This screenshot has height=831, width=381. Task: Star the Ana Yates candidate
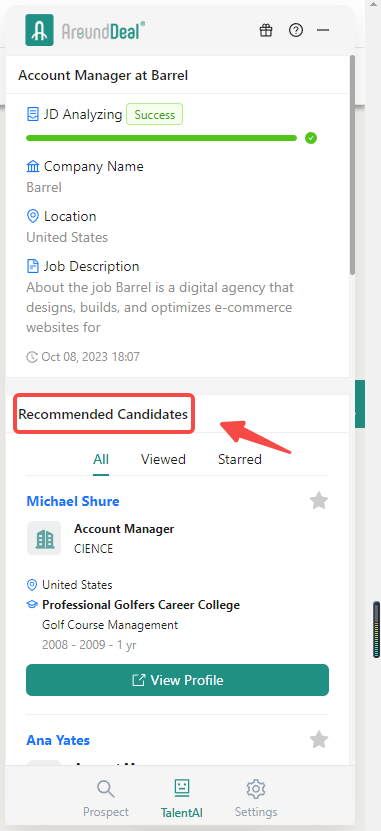[x=319, y=739]
